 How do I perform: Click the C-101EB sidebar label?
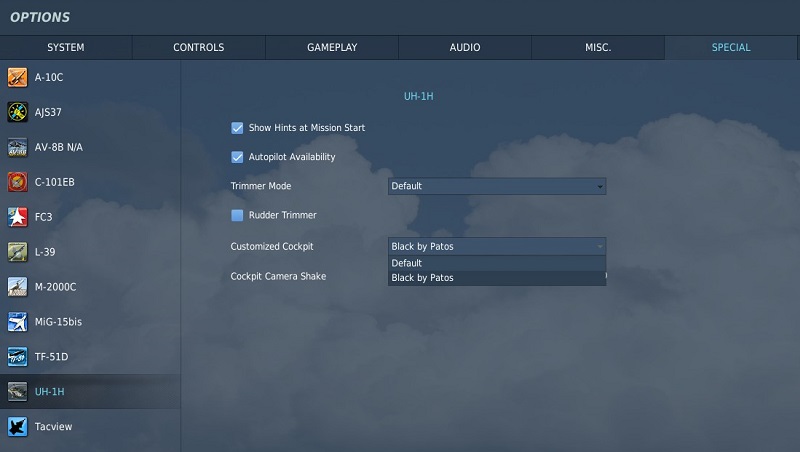(x=55, y=182)
